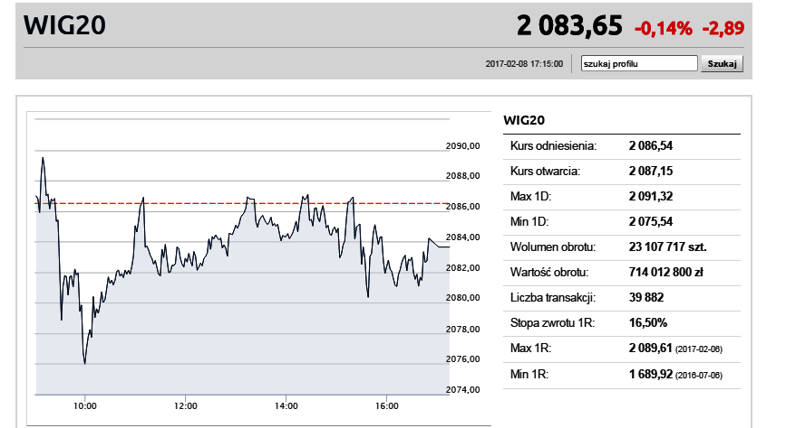Click the 14:00 time axis label
The height and width of the screenshot is (428, 786).
point(286,406)
